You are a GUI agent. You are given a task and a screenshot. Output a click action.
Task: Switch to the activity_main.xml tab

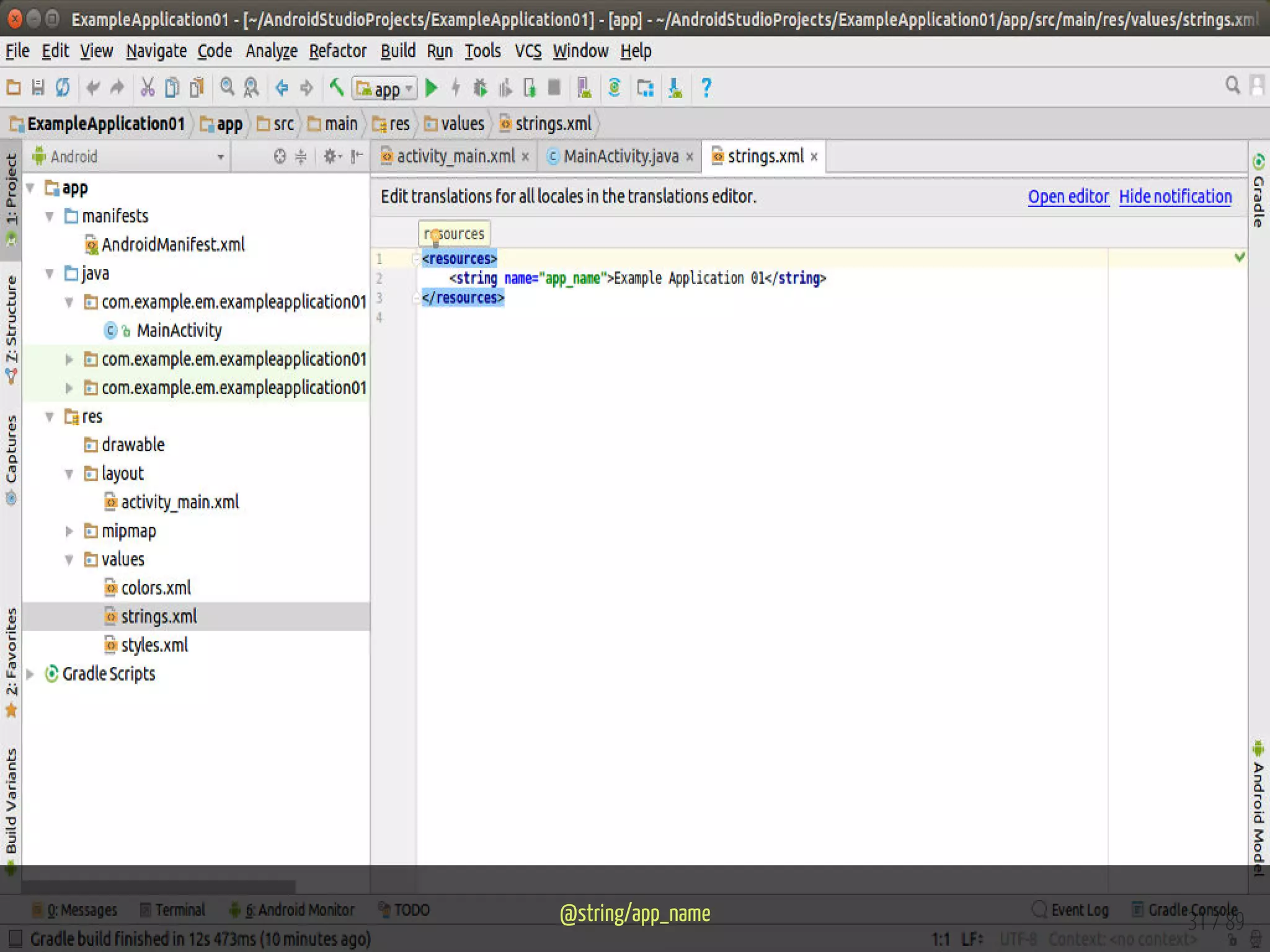[x=456, y=156]
